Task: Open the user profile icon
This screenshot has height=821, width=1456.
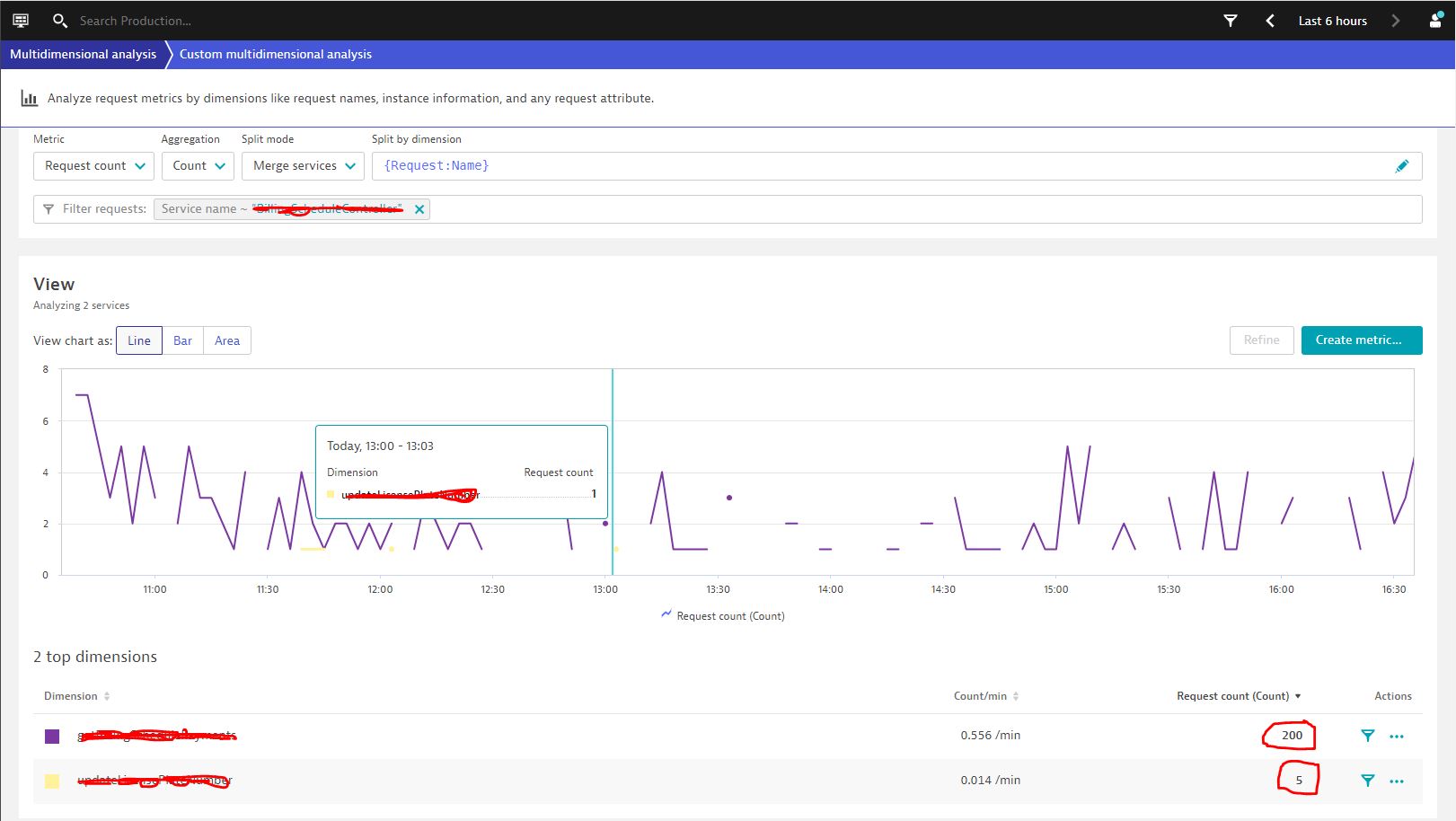Action: pyautogui.click(x=1435, y=20)
